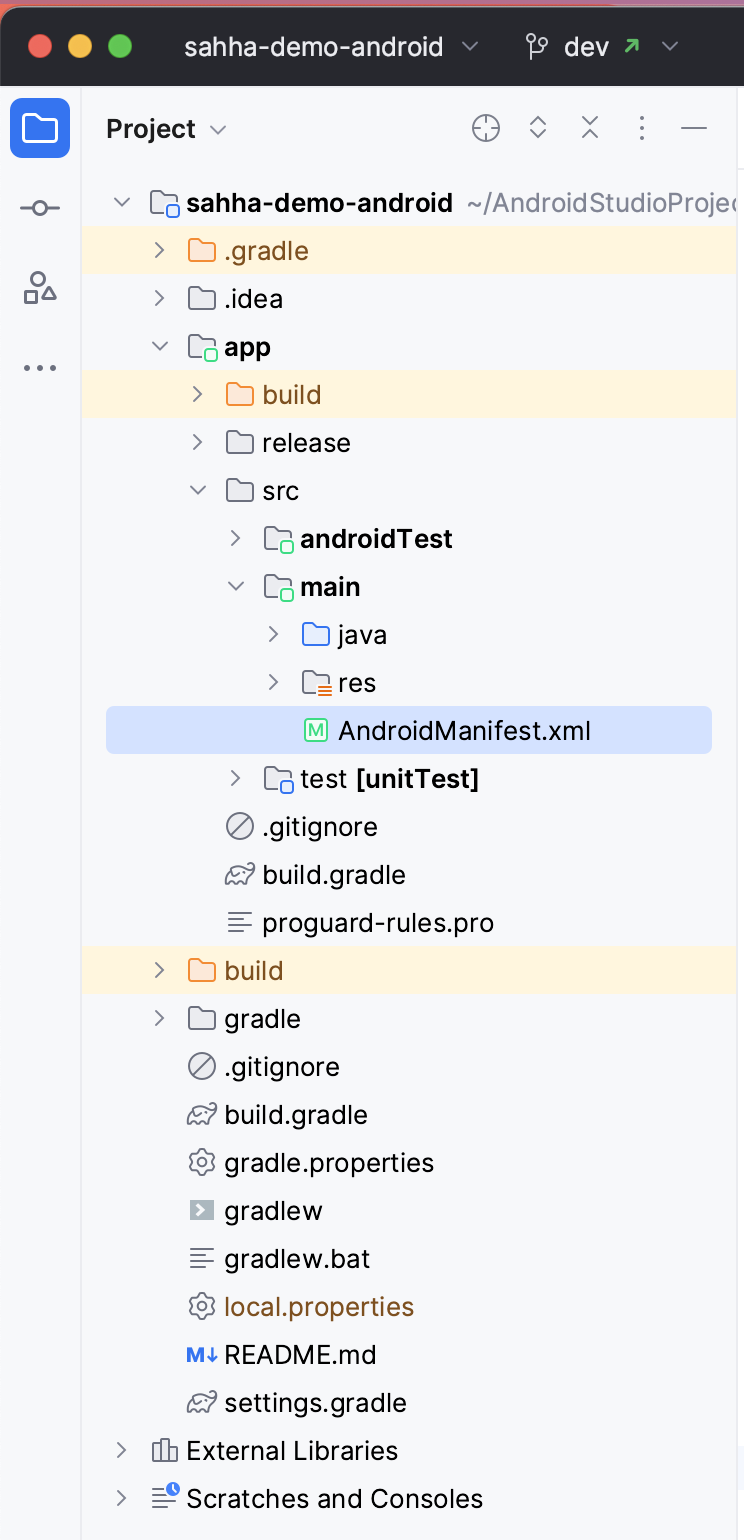Open the branch popup via the branch icon
Screen dimensions: 744x1540
pyautogui.click(x=537, y=46)
